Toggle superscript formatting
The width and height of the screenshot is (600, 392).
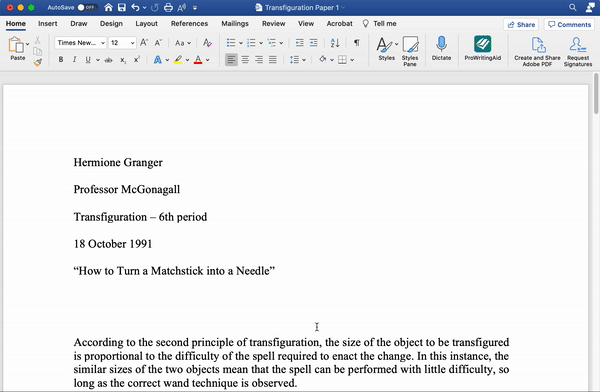(137, 59)
